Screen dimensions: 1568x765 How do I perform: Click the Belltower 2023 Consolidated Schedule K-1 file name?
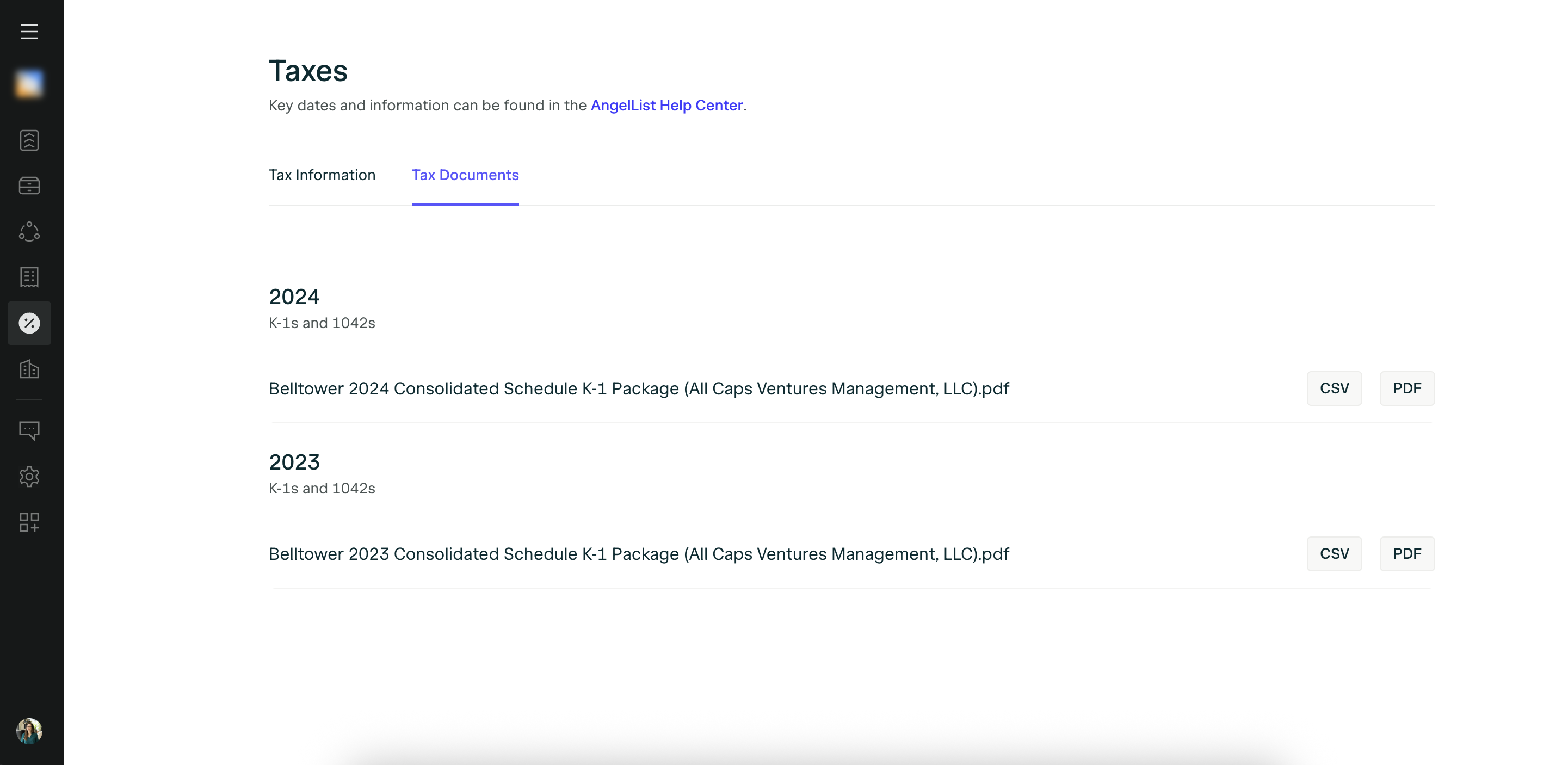coord(639,554)
